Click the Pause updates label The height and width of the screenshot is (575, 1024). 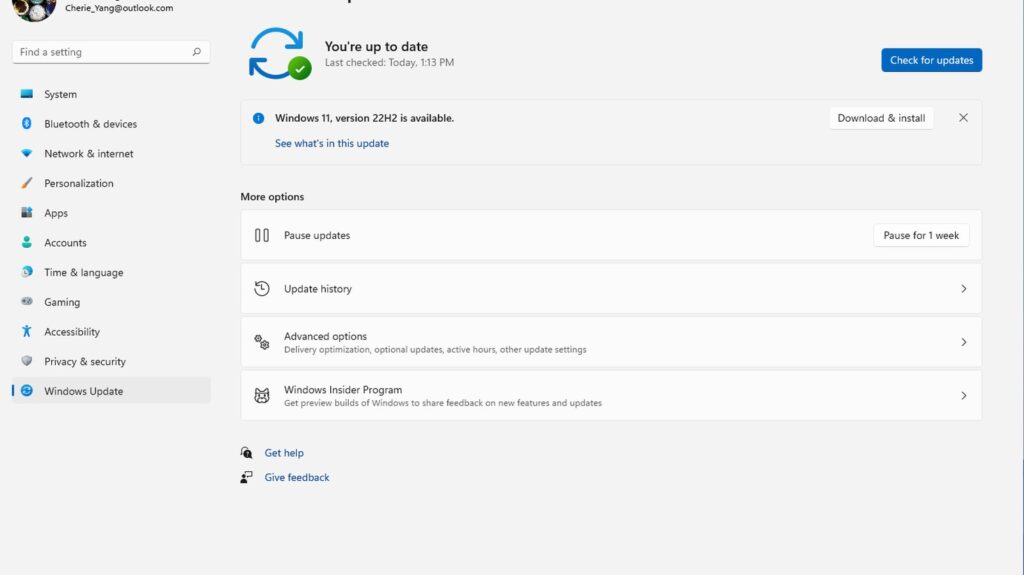pyautogui.click(x=317, y=235)
